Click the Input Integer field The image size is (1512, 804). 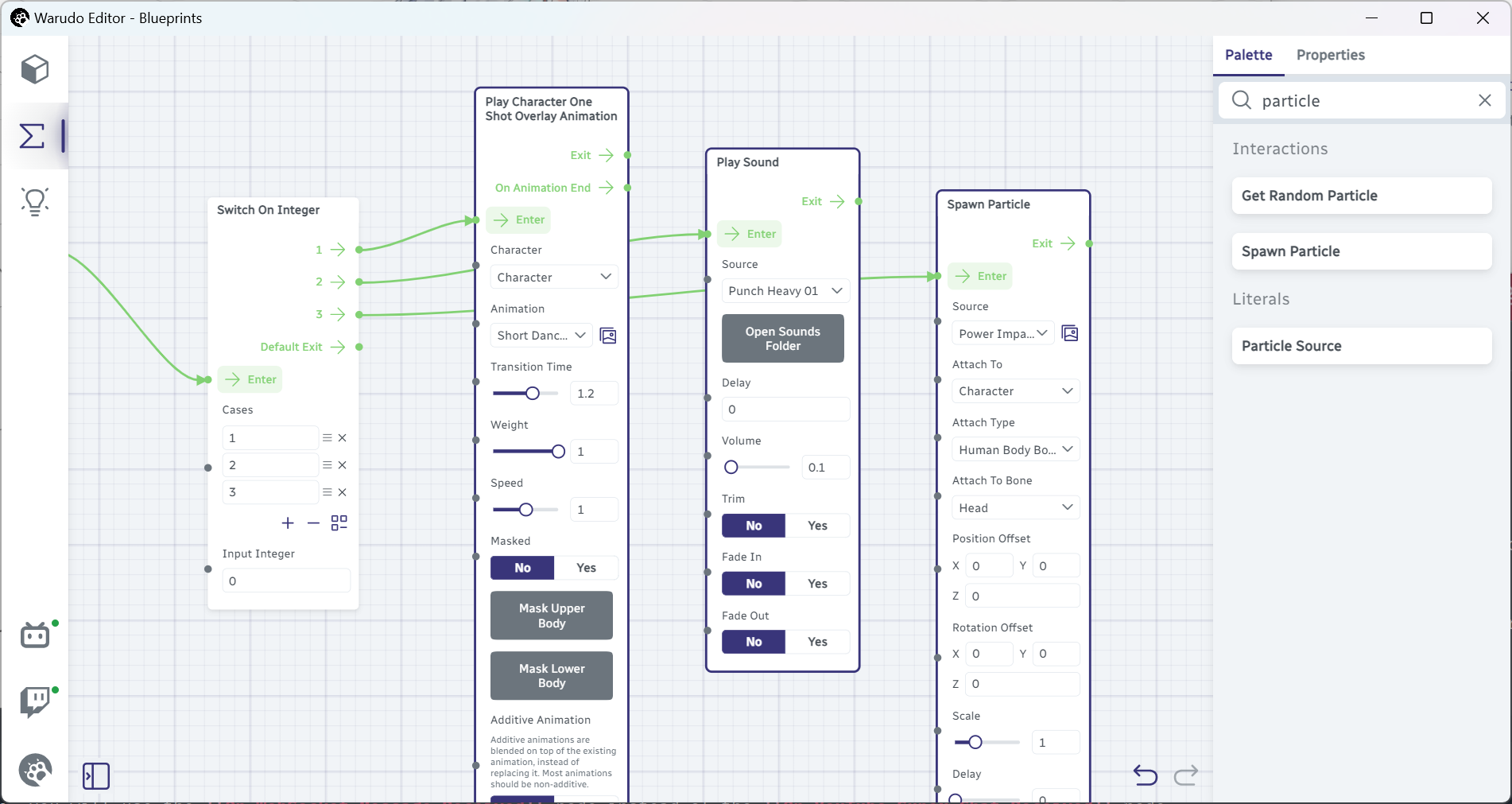[x=286, y=581]
